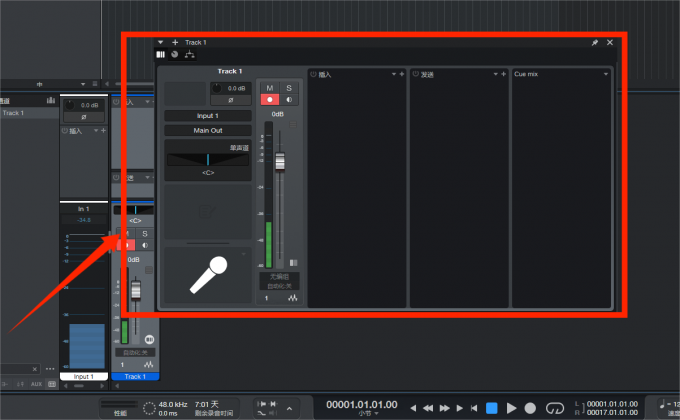Toggle input monitor in the popup channel
The width and height of the screenshot is (680, 420).
(x=289, y=99)
